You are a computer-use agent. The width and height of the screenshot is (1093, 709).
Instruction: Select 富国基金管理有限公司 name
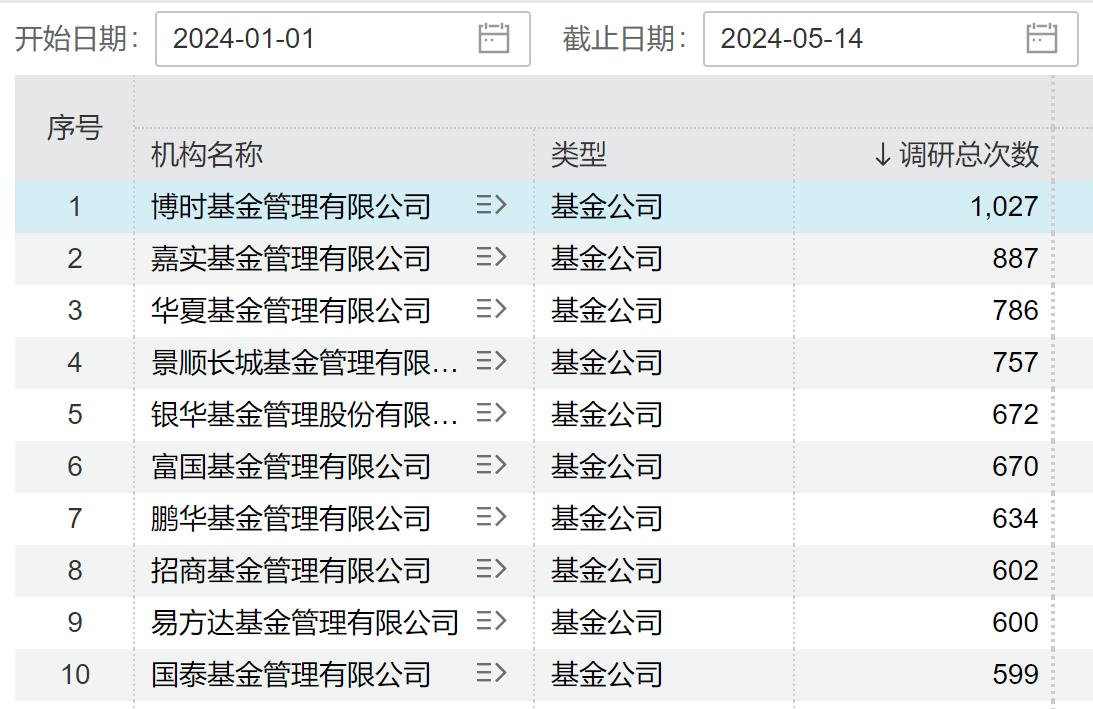tap(291, 466)
